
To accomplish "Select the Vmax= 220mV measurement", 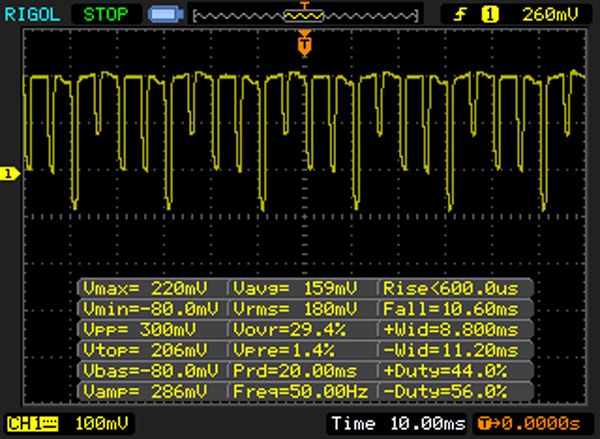I will click(x=145, y=288).
